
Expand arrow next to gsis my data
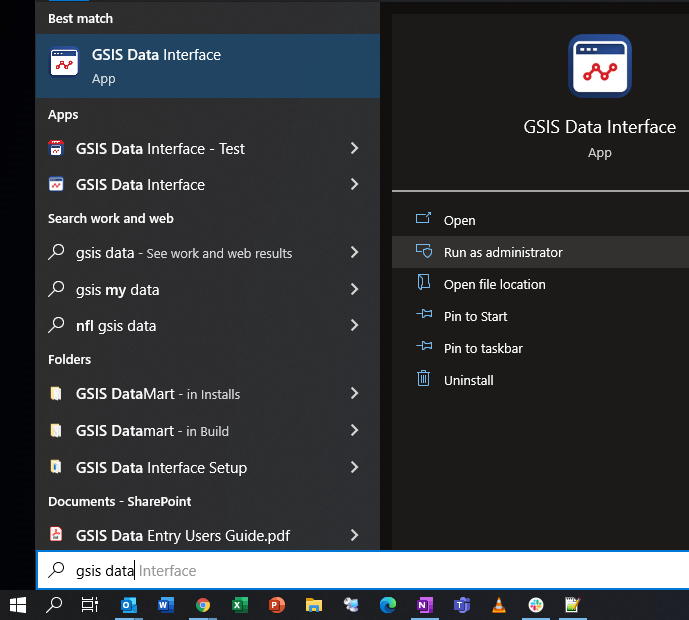355,289
